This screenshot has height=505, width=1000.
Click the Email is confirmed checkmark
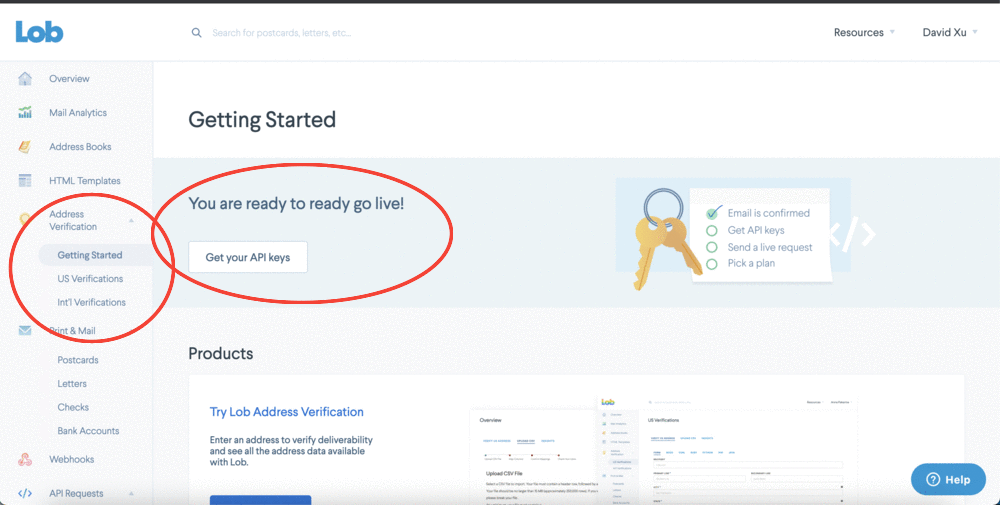tap(714, 212)
